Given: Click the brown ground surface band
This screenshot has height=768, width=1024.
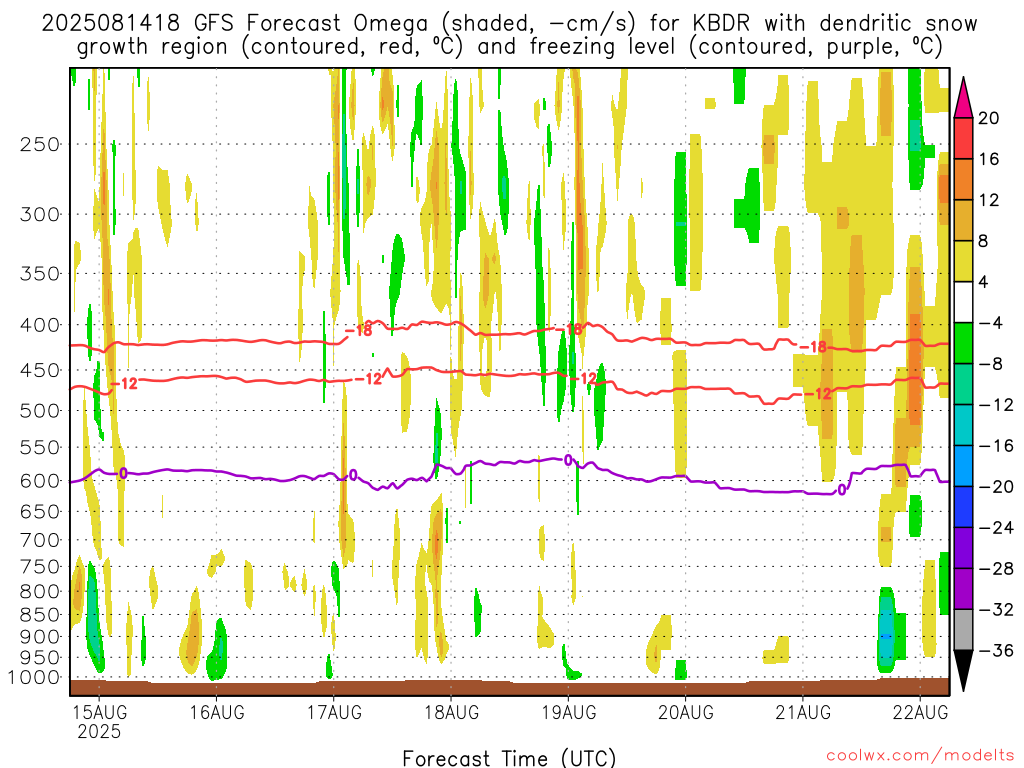Looking at the screenshot, I should 509,687.
